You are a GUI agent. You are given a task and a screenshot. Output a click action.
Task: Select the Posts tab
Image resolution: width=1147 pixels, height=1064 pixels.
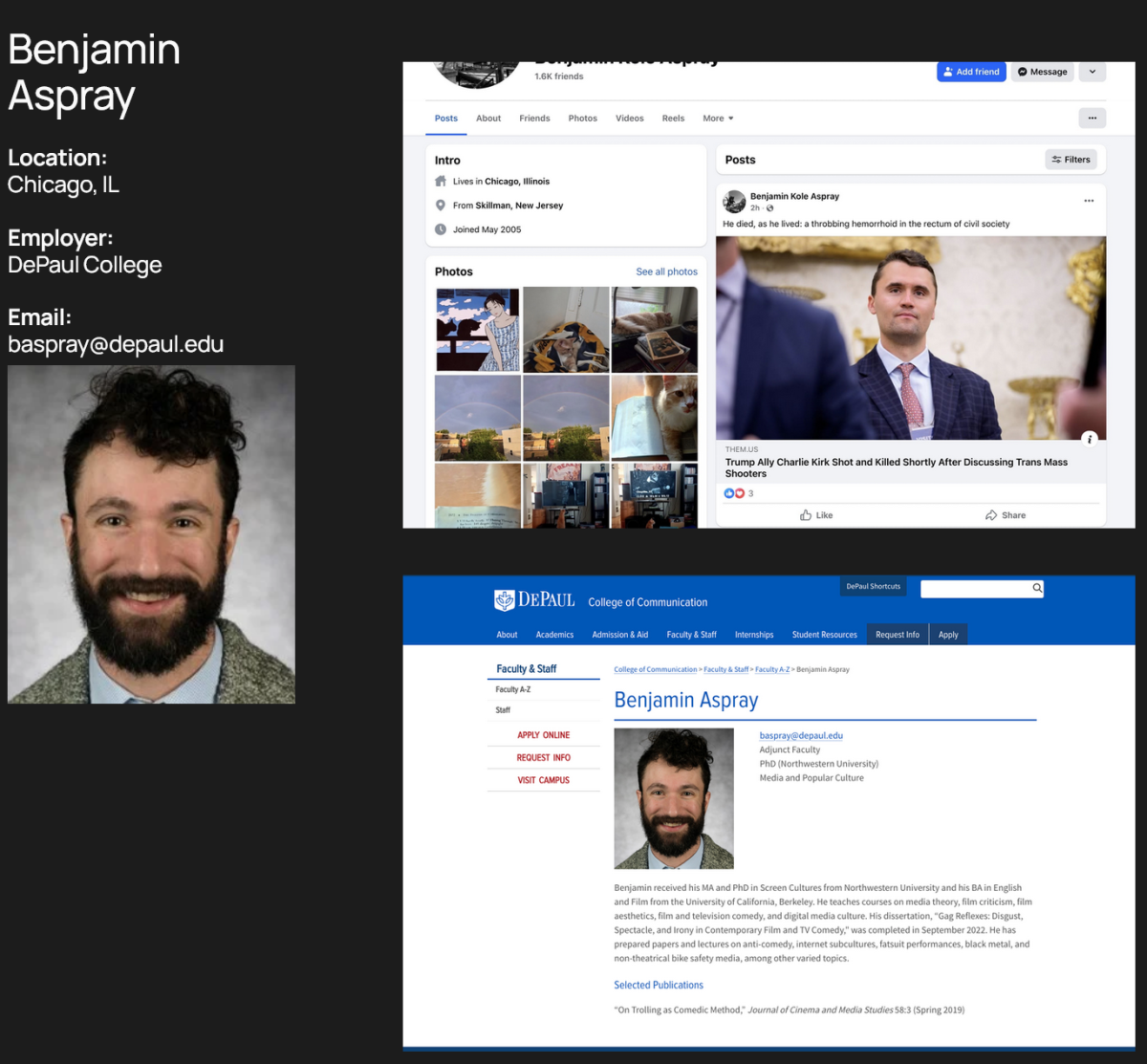(446, 119)
